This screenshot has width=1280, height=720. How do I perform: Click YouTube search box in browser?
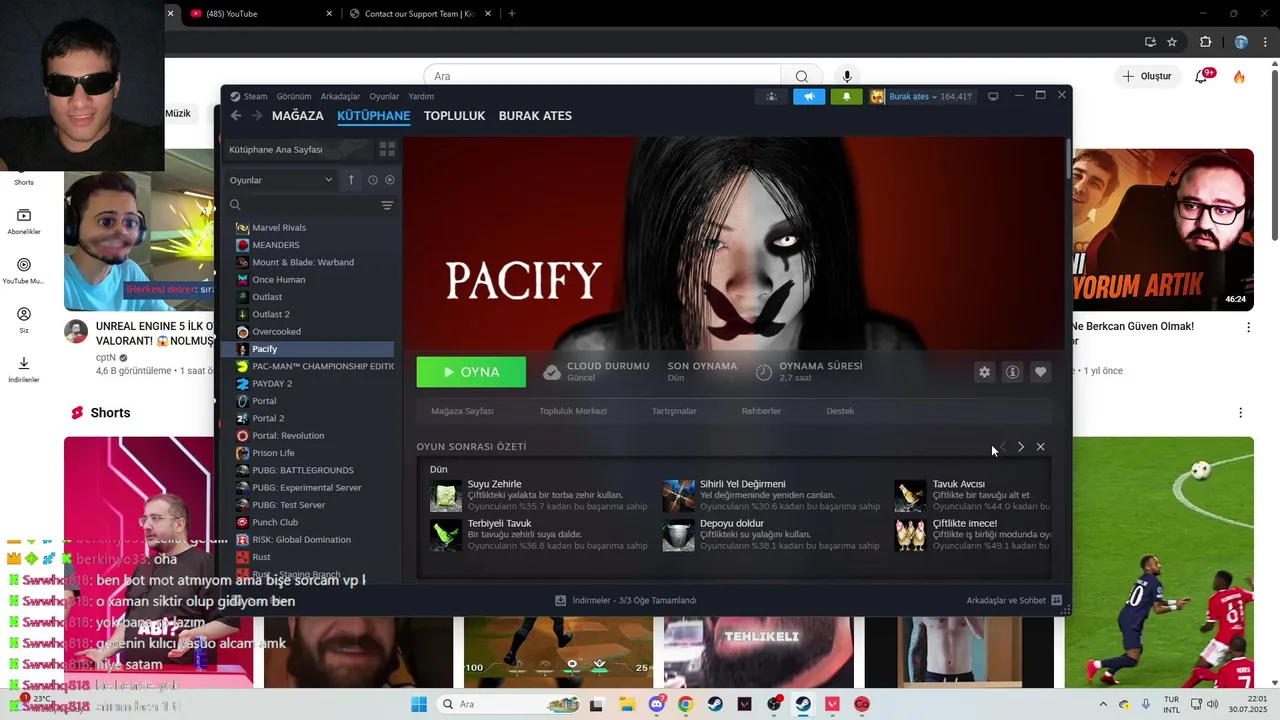pyautogui.click(x=603, y=76)
